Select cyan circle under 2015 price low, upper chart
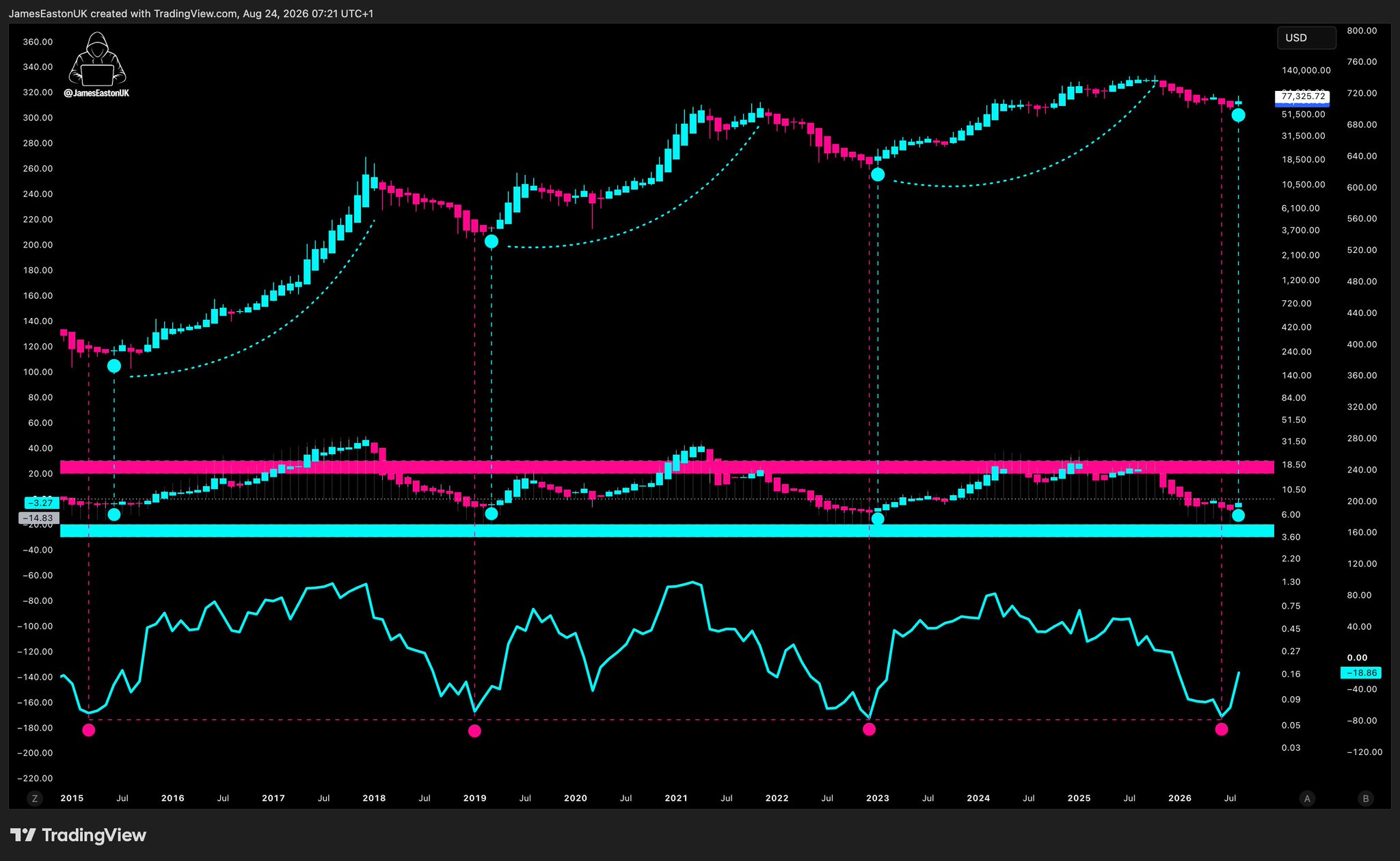 pos(114,366)
